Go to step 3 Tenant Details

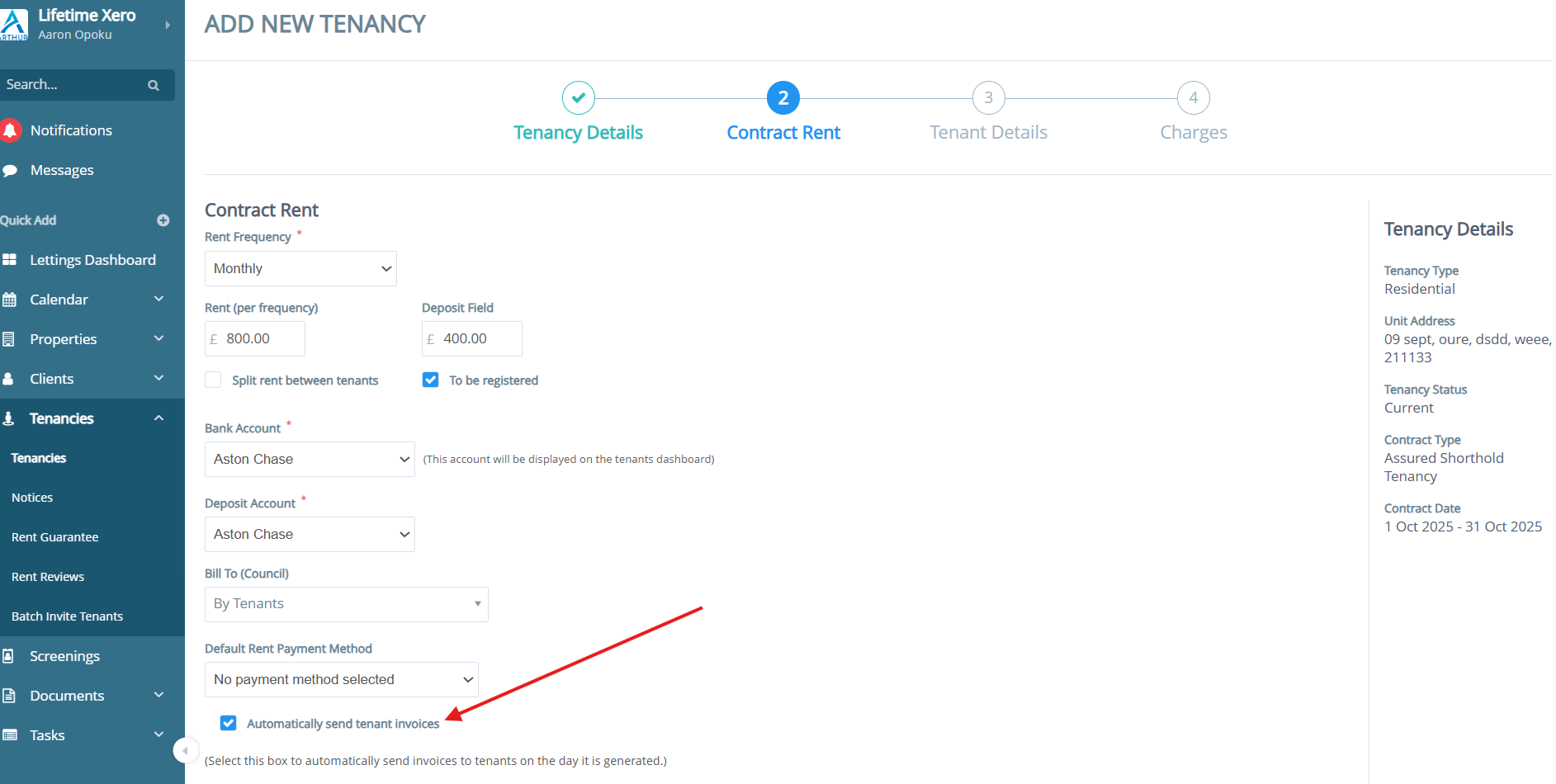(988, 98)
